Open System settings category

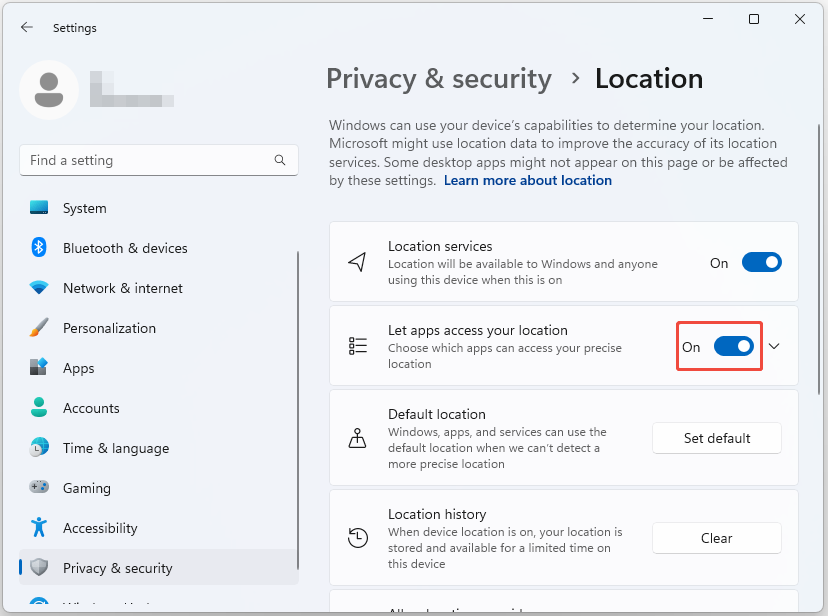pos(158,208)
